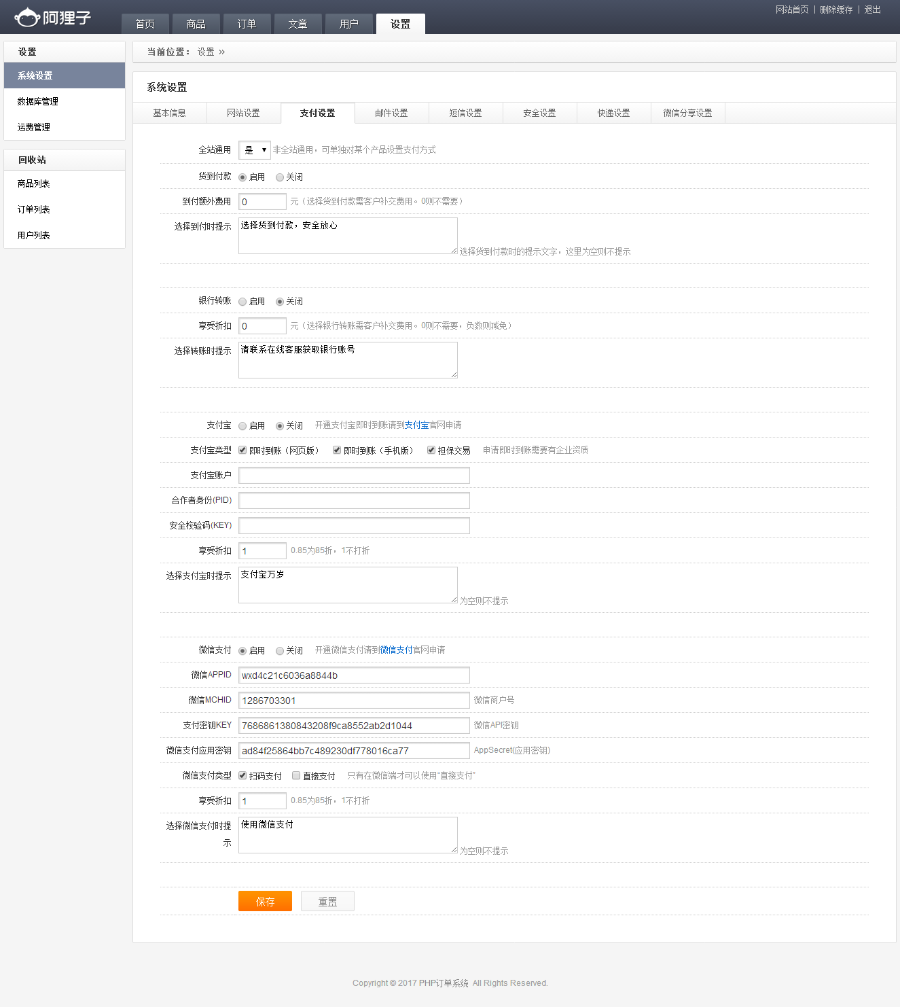Open the 订单 top navigation tab
The height and width of the screenshot is (1007, 900).
tap(247, 24)
